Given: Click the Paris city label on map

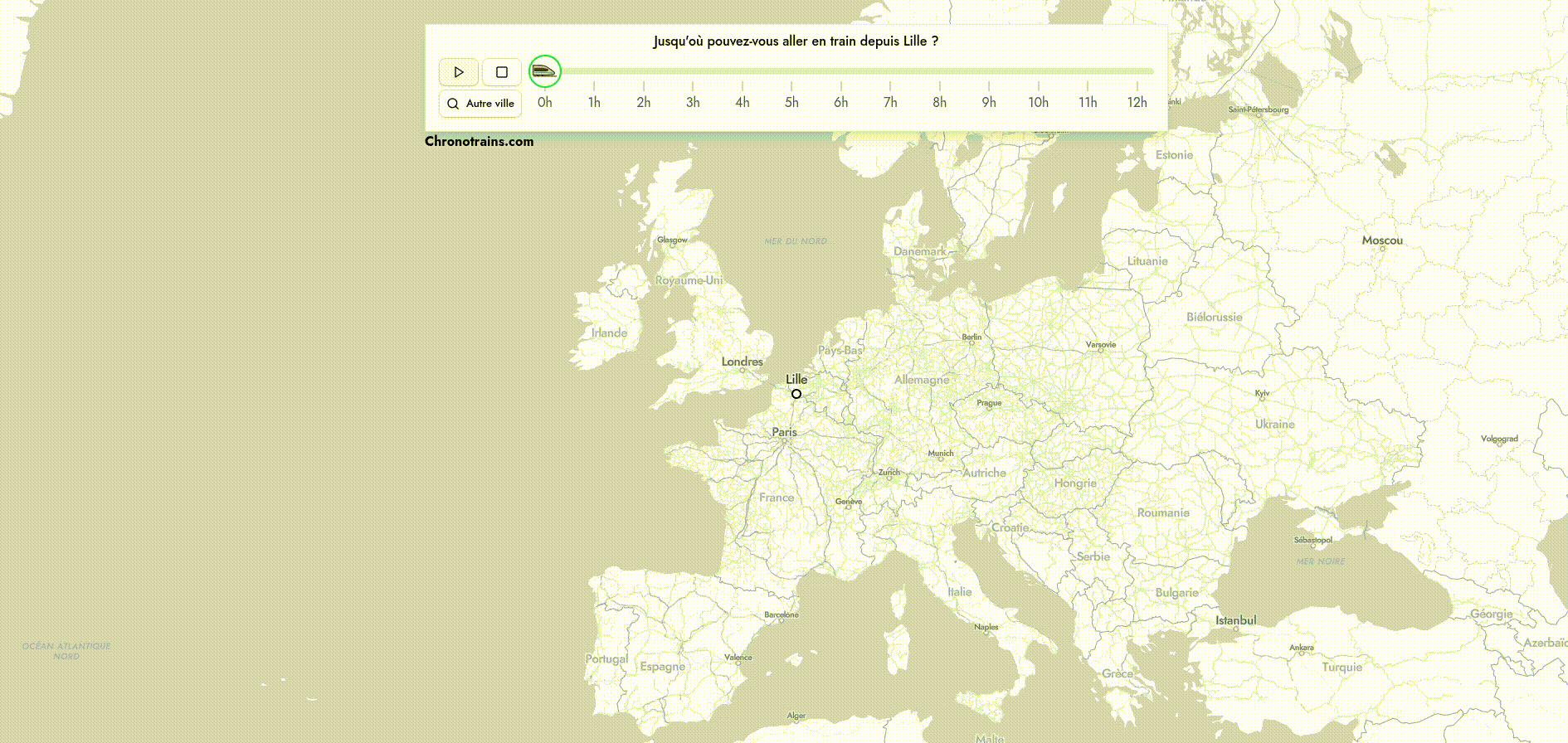Looking at the screenshot, I should [x=784, y=432].
